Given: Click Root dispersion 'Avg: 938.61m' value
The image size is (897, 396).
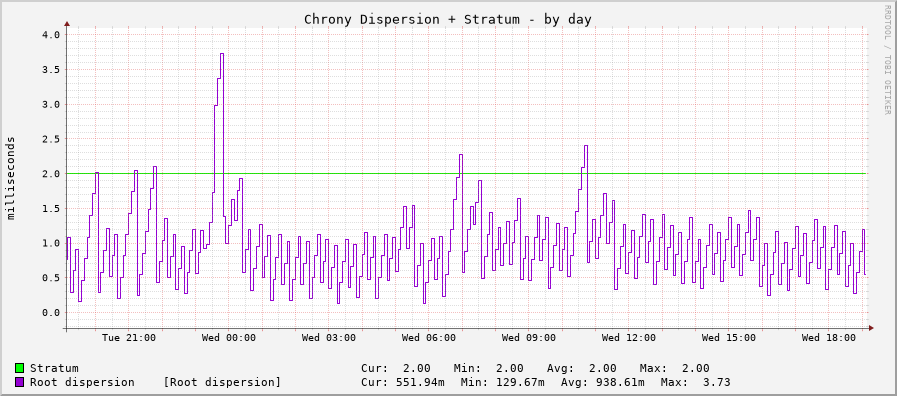Looking at the screenshot, I should (602, 382).
